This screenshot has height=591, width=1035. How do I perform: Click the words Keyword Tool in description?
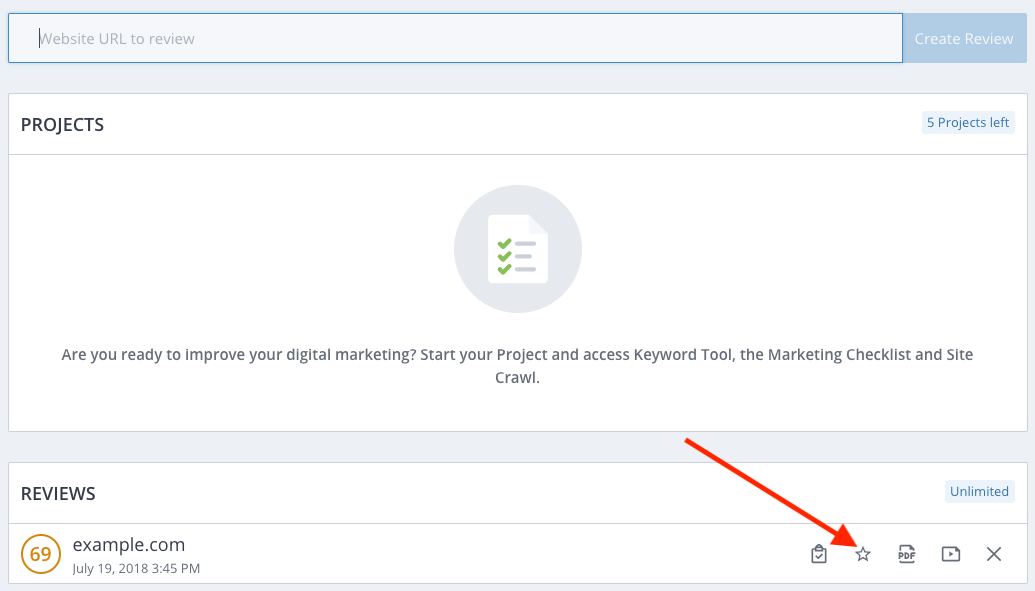[x=683, y=355]
